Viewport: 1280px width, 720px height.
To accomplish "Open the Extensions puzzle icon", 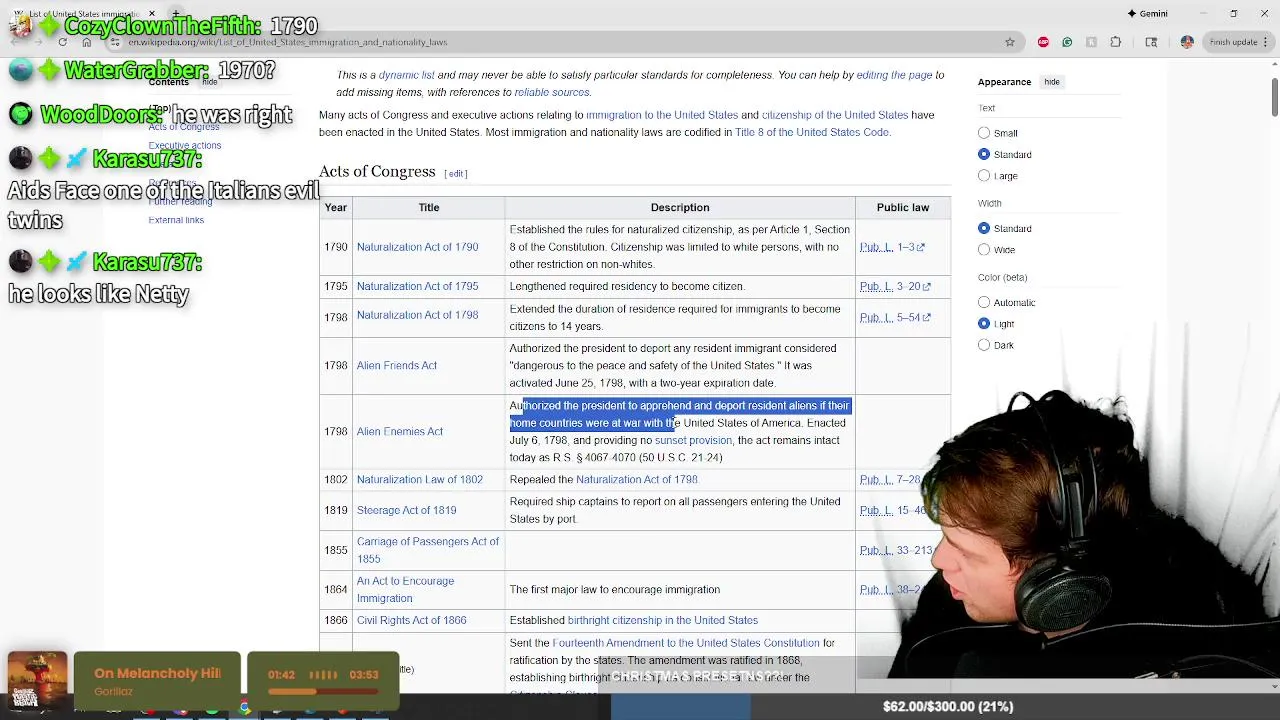I will [x=1116, y=42].
